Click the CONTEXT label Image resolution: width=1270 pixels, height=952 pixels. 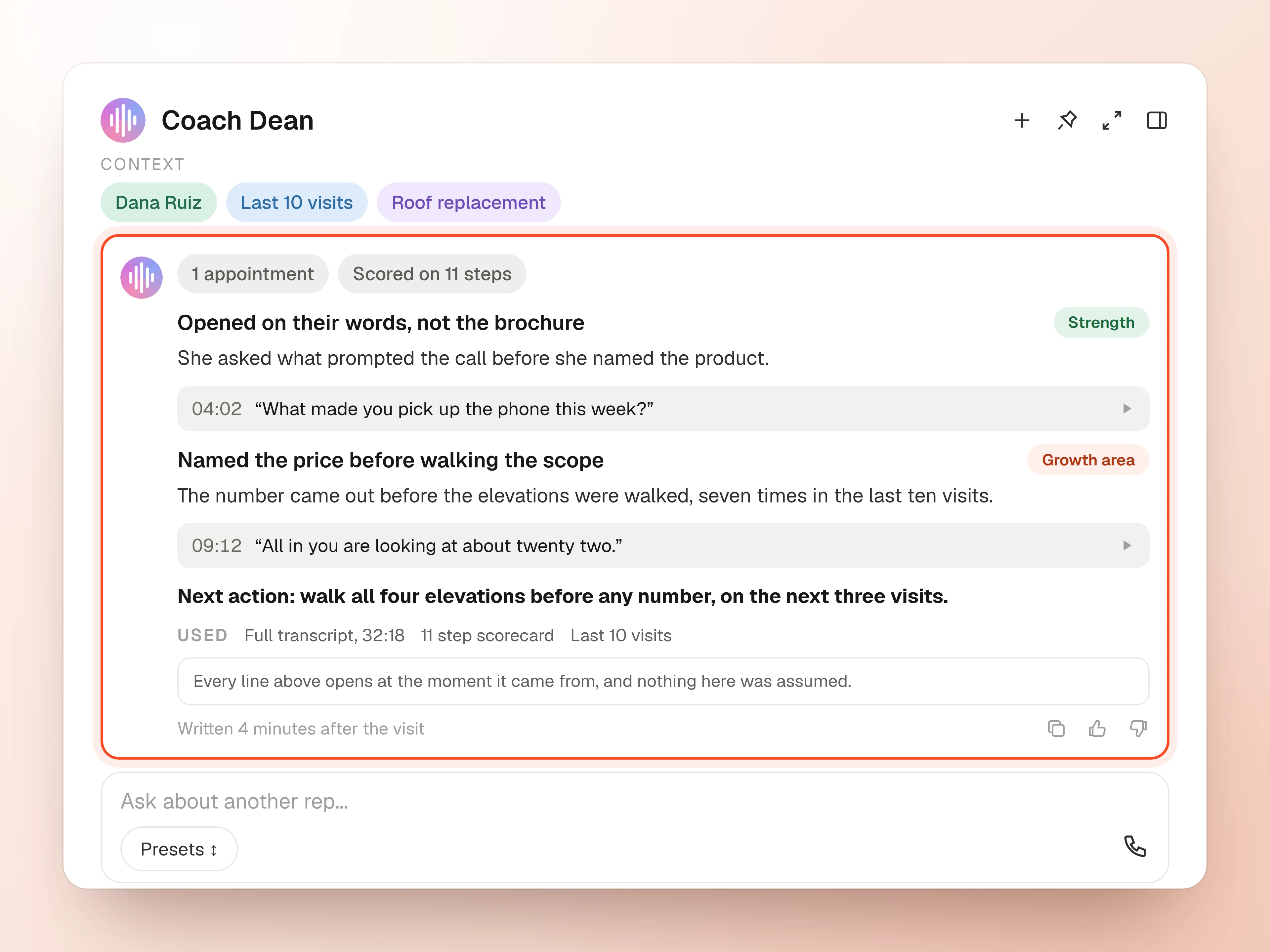tap(143, 164)
